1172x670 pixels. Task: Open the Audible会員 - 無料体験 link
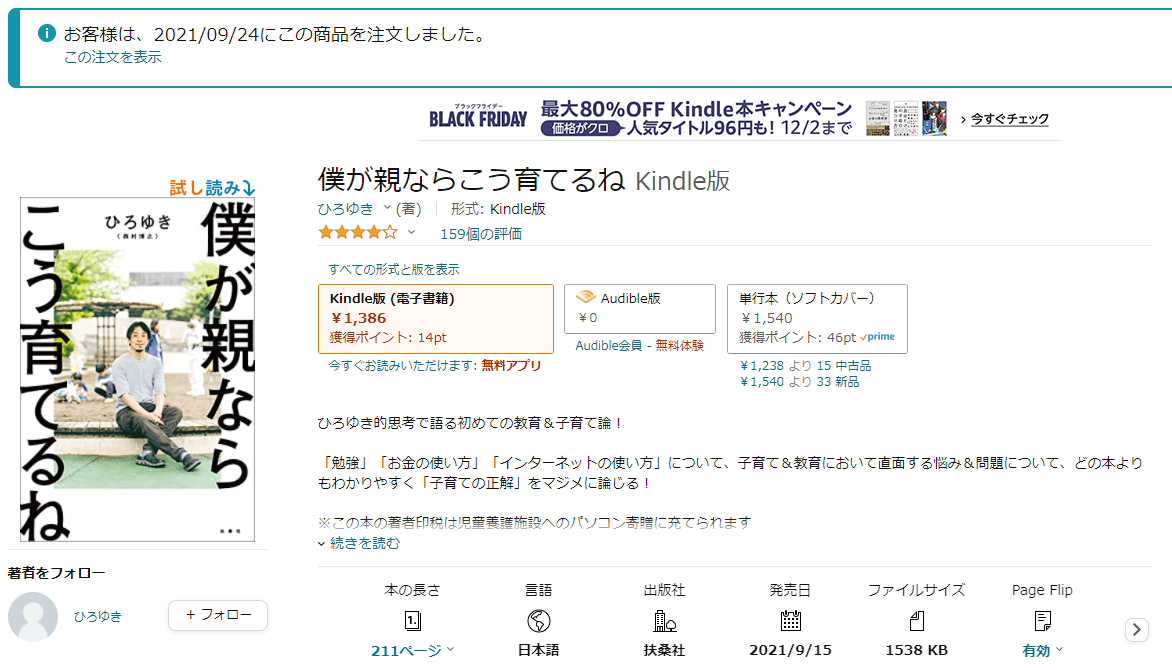click(x=640, y=345)
